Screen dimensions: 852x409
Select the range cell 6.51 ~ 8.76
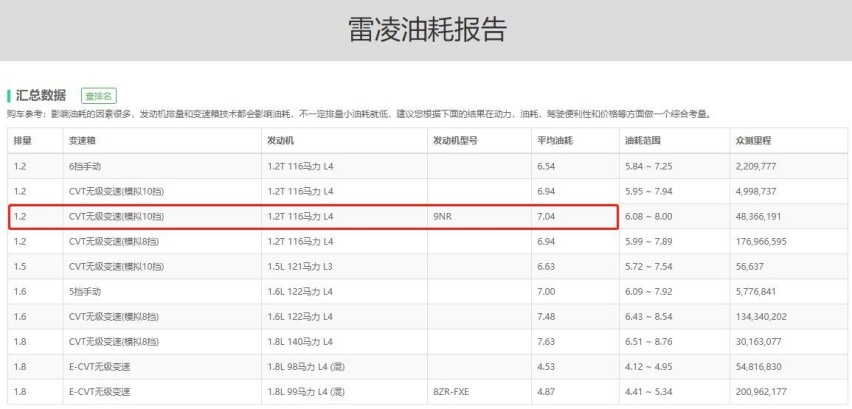click(649, 342)
